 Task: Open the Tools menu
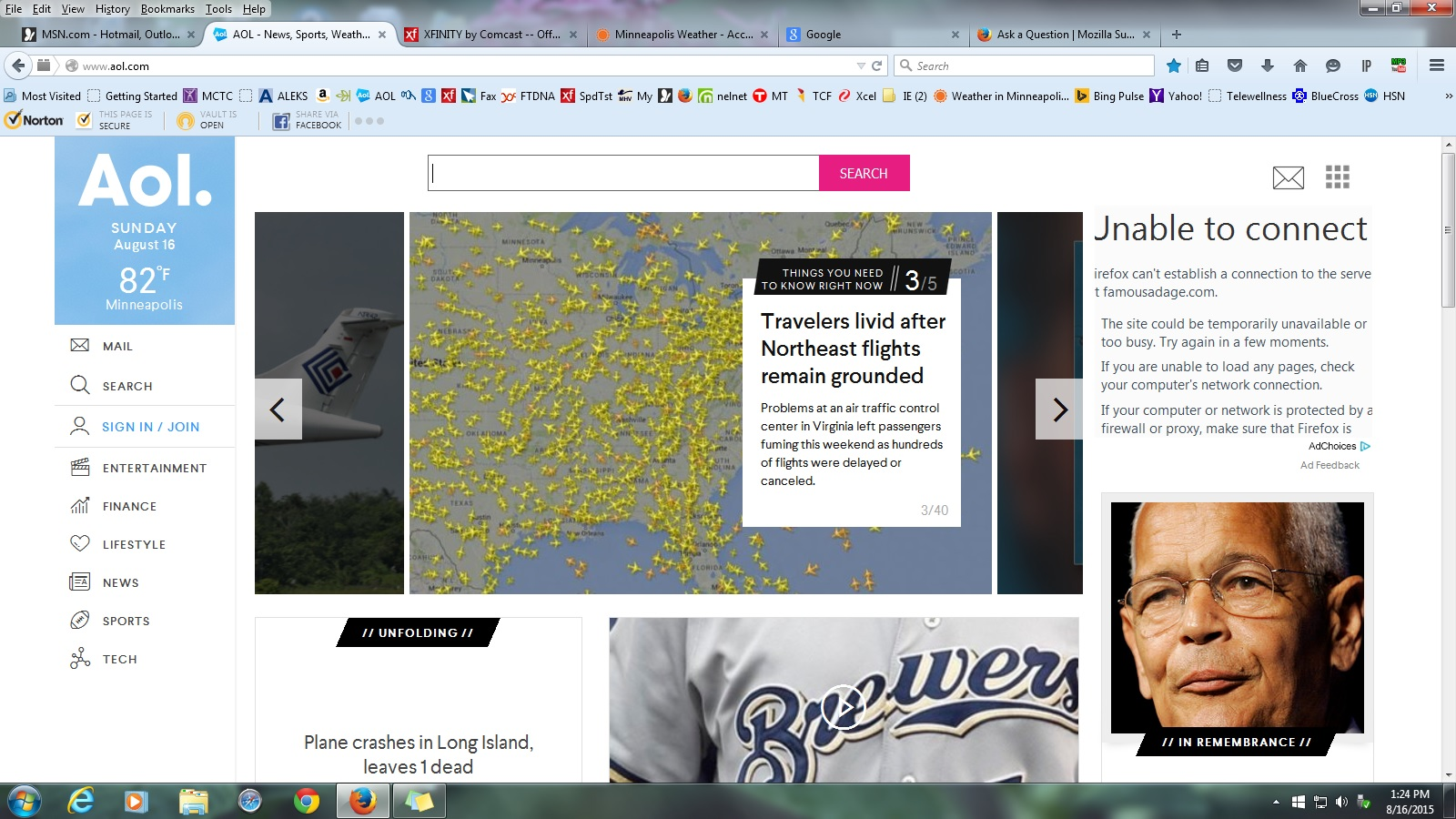(218, 9)
